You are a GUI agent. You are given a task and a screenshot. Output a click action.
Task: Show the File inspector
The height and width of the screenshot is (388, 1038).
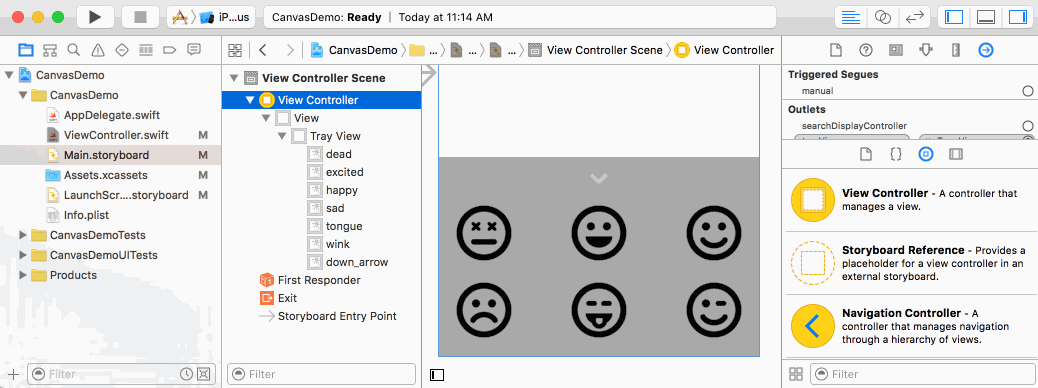[835, 50]
